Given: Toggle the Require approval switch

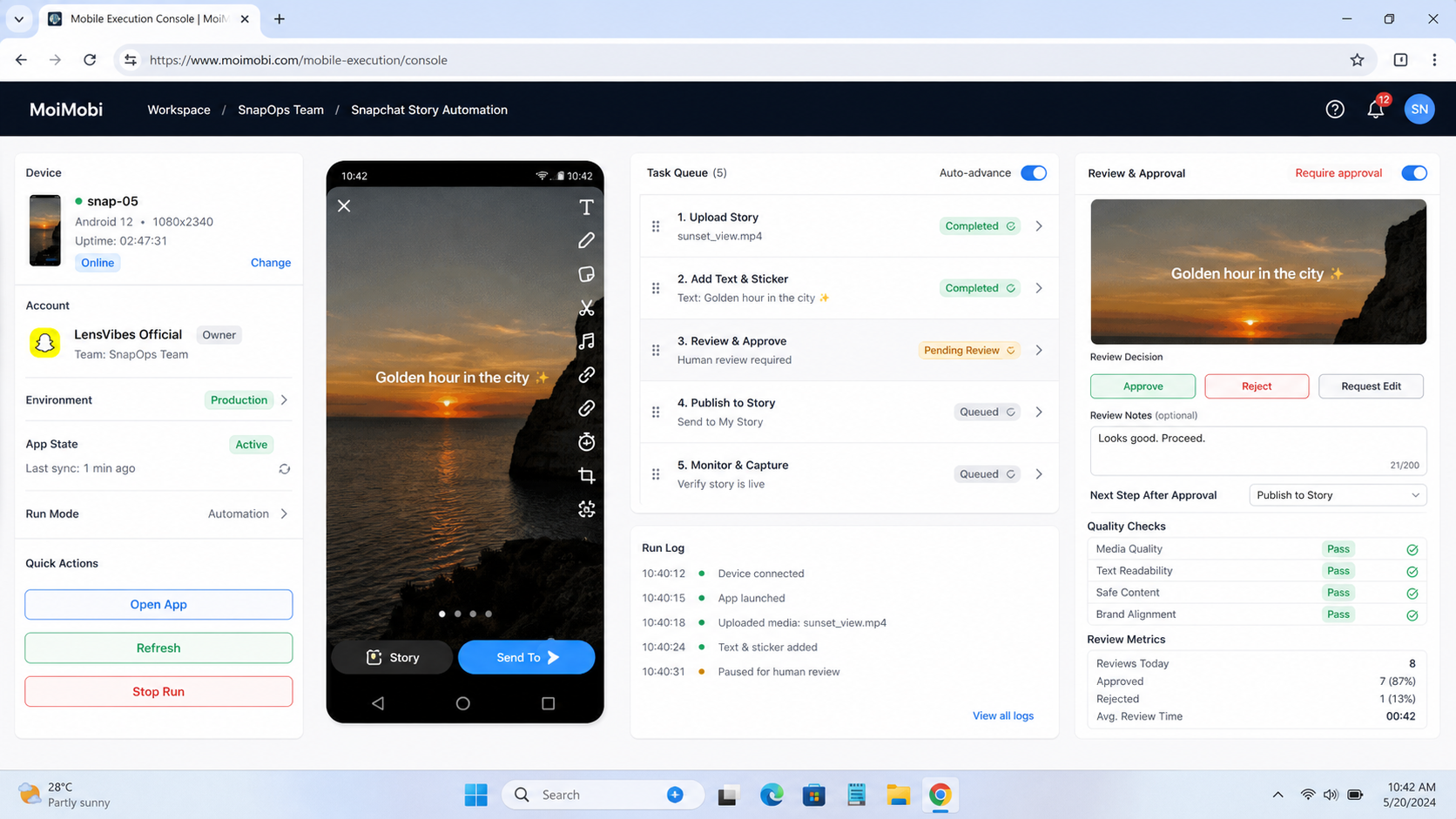Looking at the screenshot, I should (x=1414, y=173).
